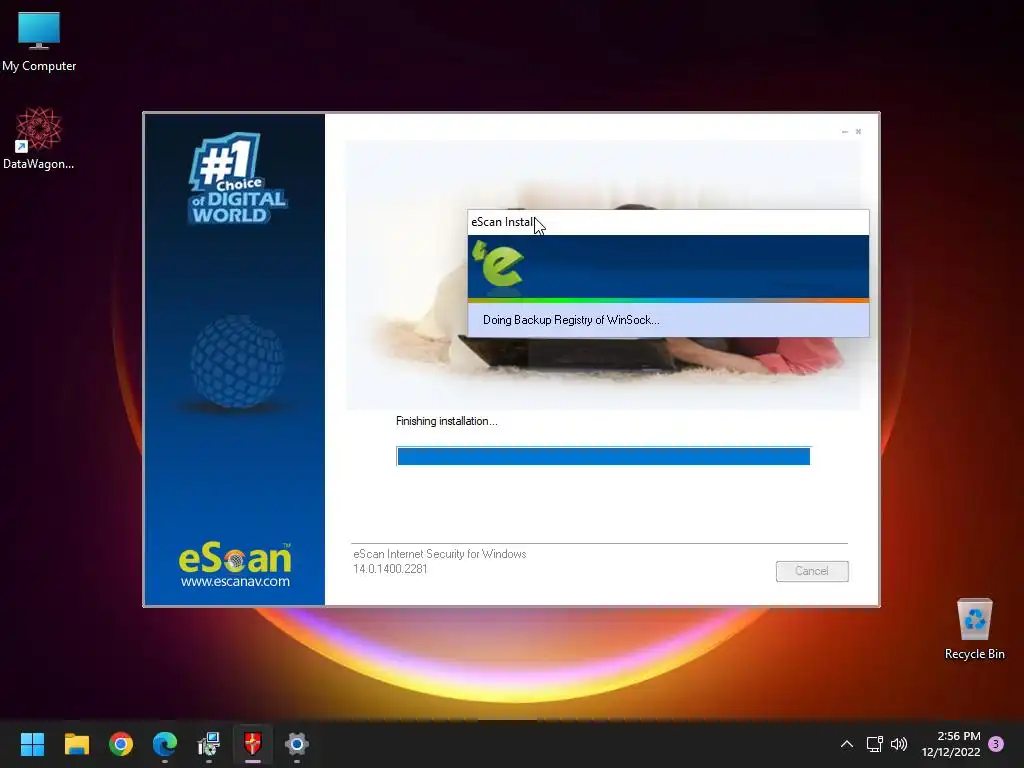Open the Settings gear taskbar icon
Viewport: 1024px width, 768px height.
click(296, 744)
